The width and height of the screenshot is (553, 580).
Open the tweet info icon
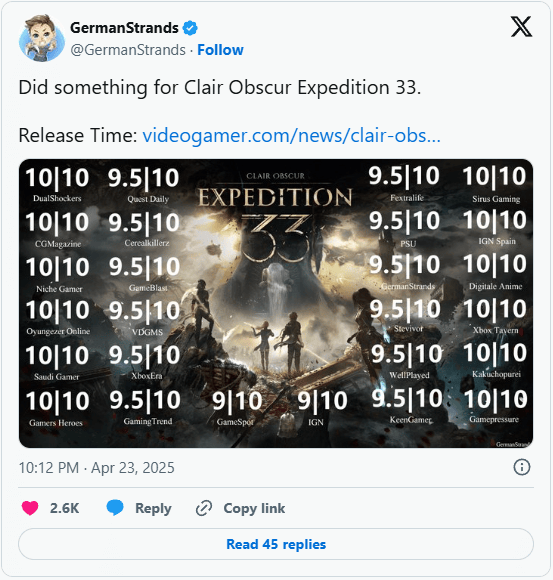tap(522, 467)
